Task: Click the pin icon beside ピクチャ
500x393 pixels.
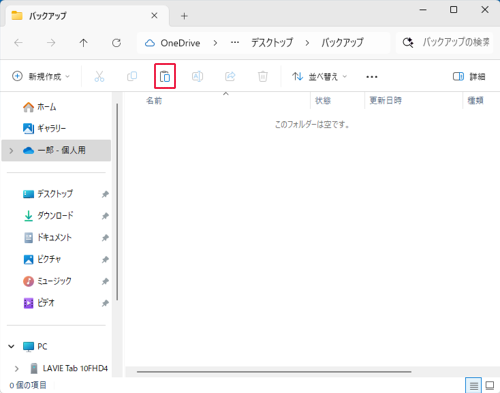Action: [x=105, y=259]
